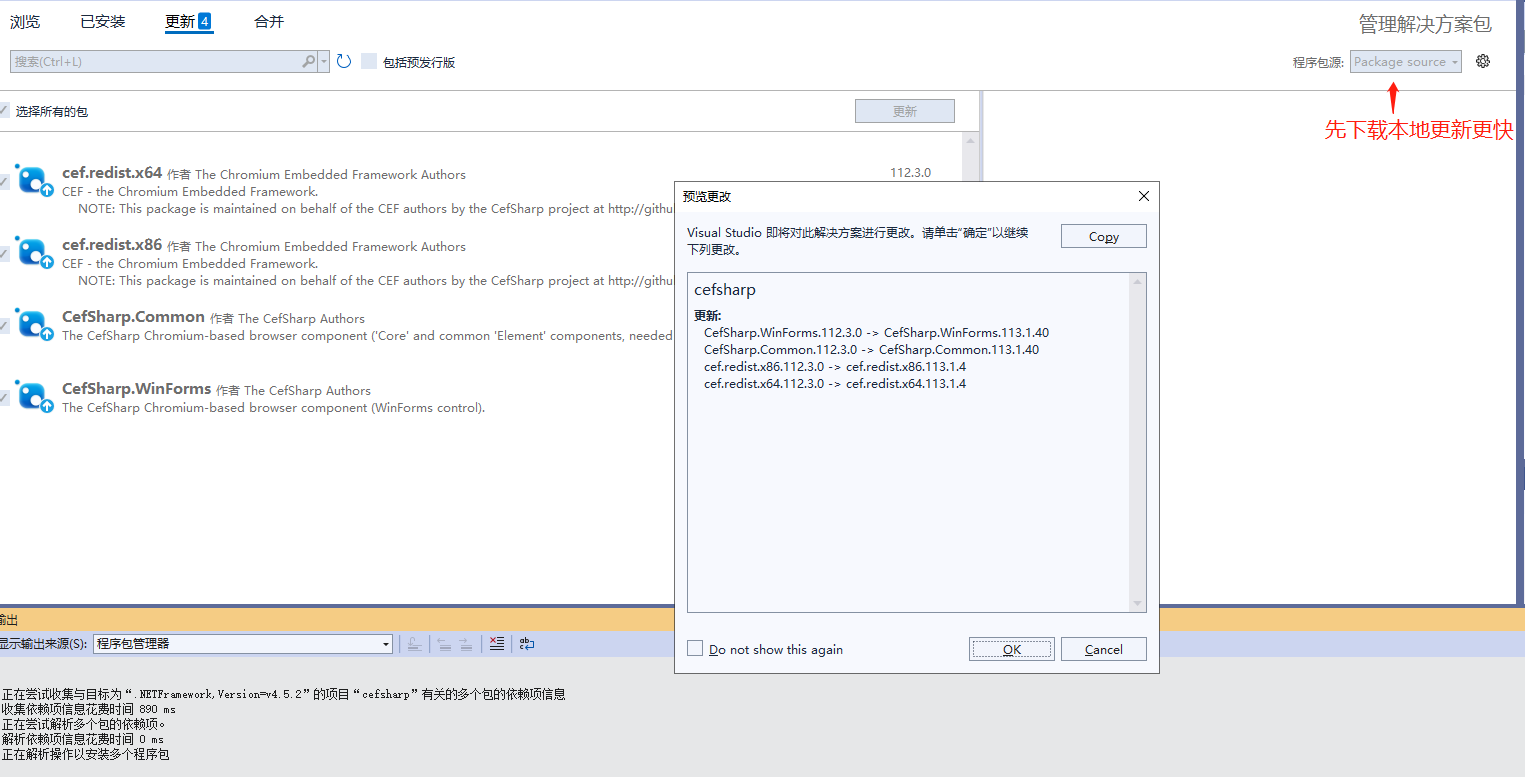
Task: Click 管理解决方案包 title text
Action: click(x=1424, y=24)
